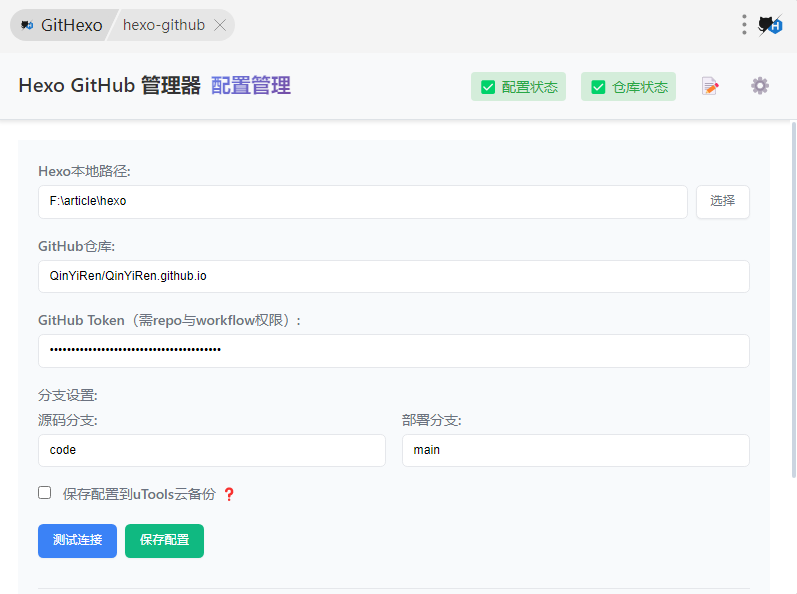
Task: Focus the 源码分支 input with code
Action: 212,450
